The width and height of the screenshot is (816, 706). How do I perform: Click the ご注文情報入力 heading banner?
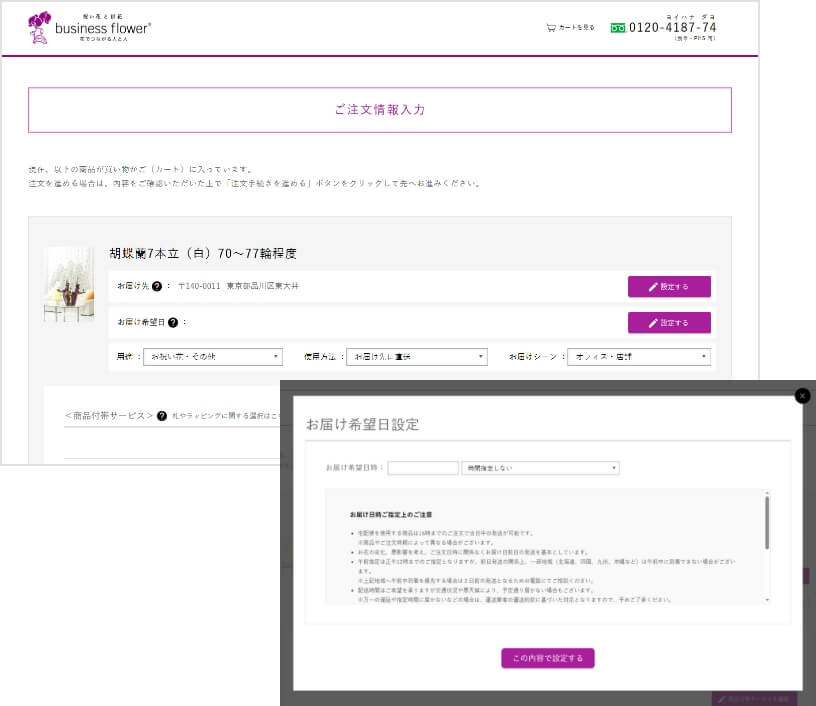point(379,110)
